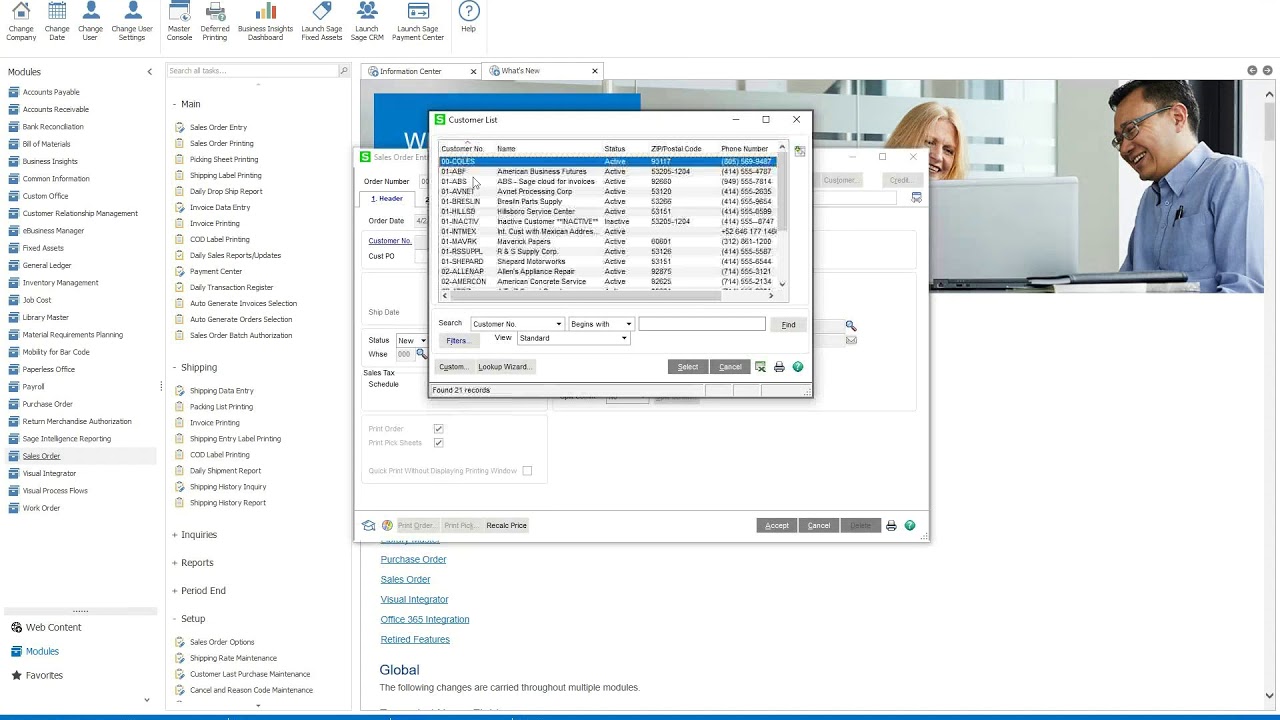This screenshot has width=1280, height=720.
Task: Open the Sales Order module
Action: point(41,456)
